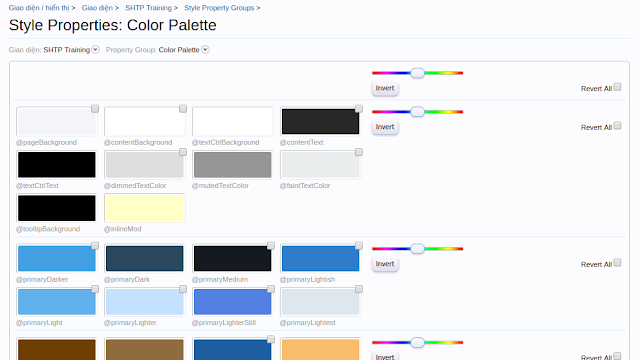640x360 pixels.
Task: Open the Giao diện SHTP Training dropdown arrow
Action: (x=95, y=49)
